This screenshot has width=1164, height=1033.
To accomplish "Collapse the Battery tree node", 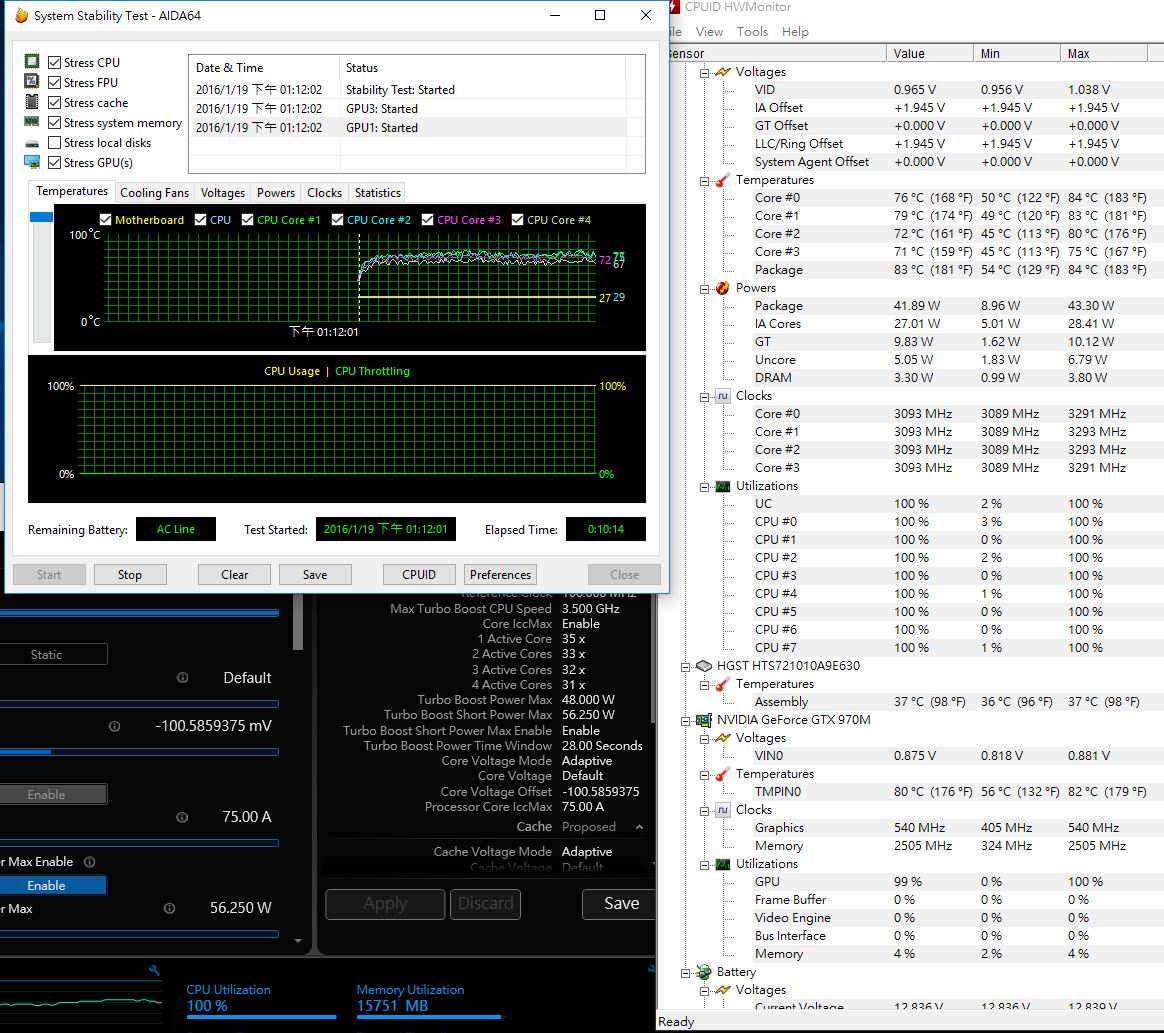I will (685, 973).
